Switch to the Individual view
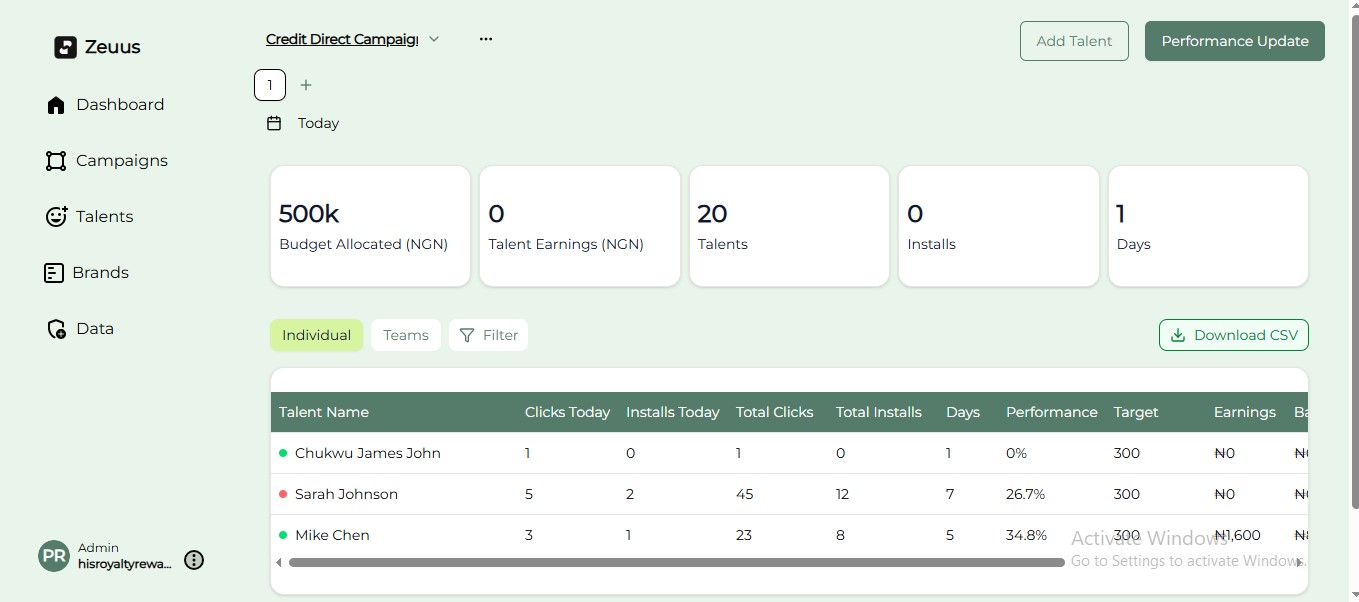This screenshot has width=1359, height=602. pyautogui.click(x=316, y=335)
